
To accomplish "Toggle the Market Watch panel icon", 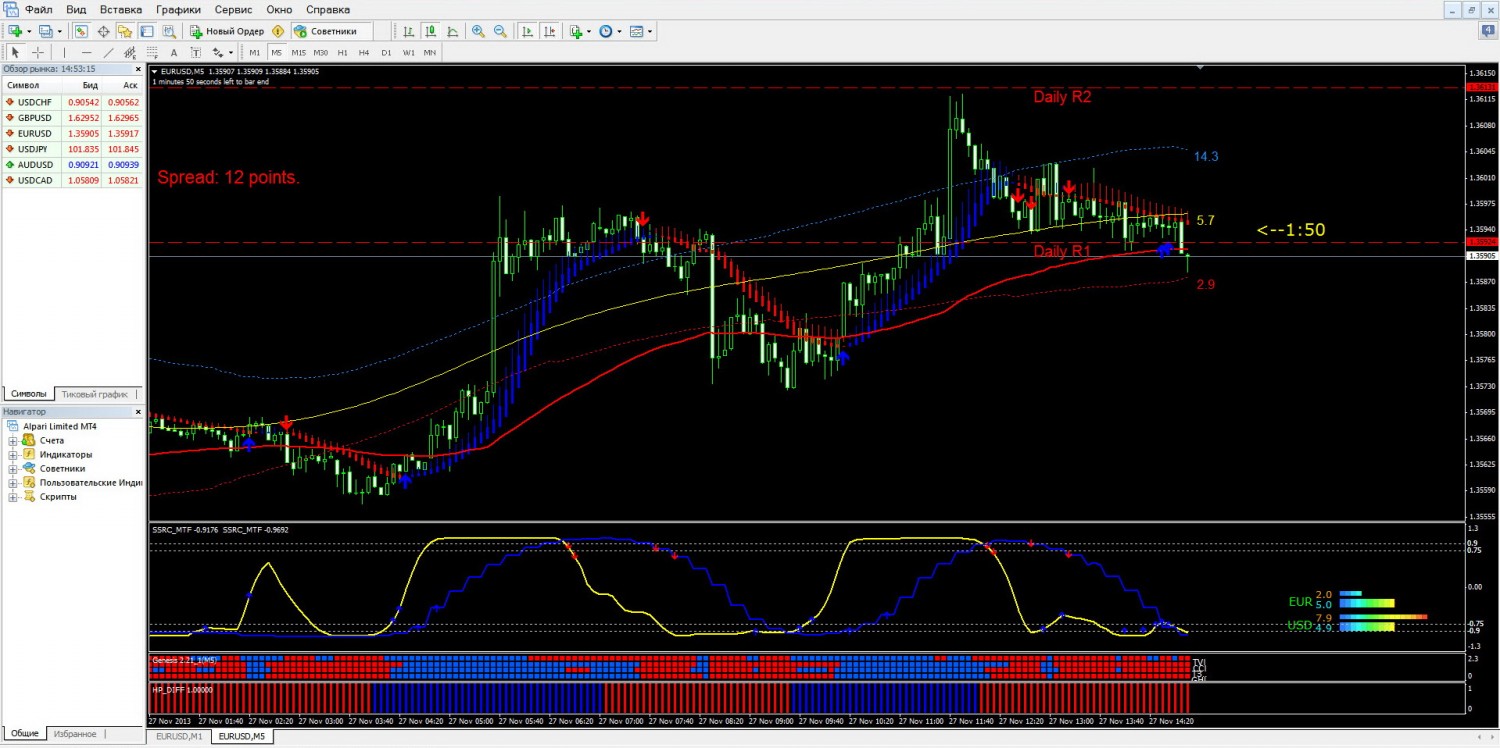I will (x=81, y=31).
